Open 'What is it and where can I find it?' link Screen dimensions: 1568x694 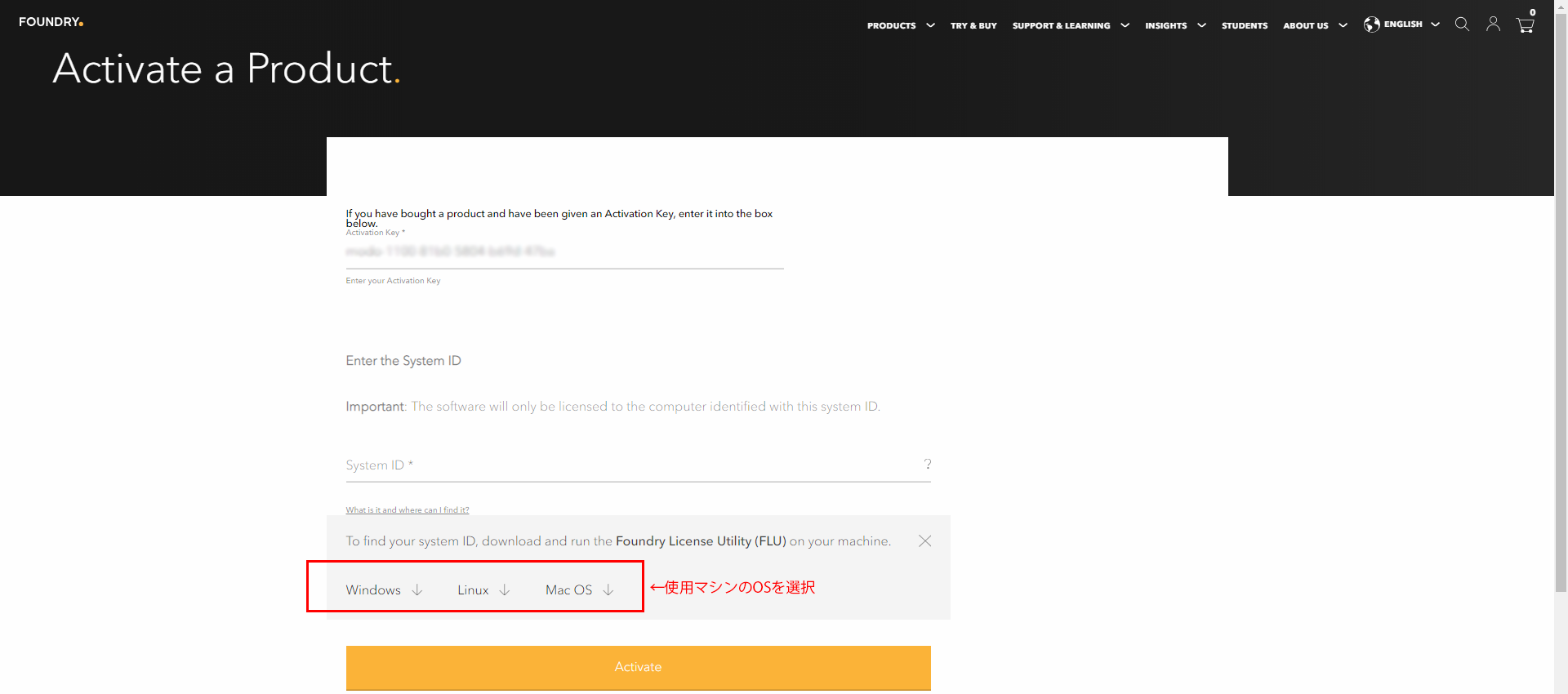tap(408, 510)
